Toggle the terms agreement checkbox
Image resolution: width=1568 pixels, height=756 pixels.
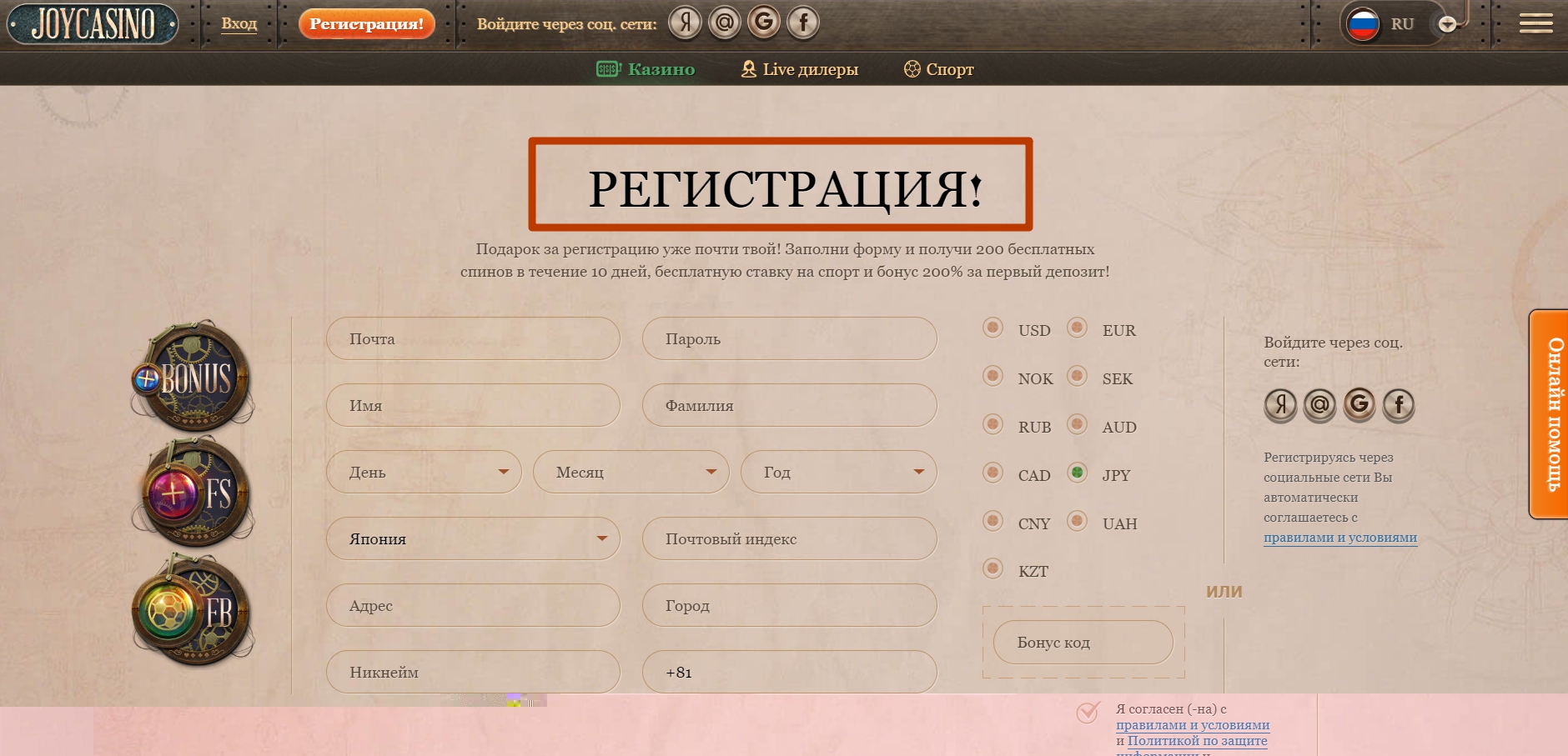pyautogui.click(x=1088, y=712)
